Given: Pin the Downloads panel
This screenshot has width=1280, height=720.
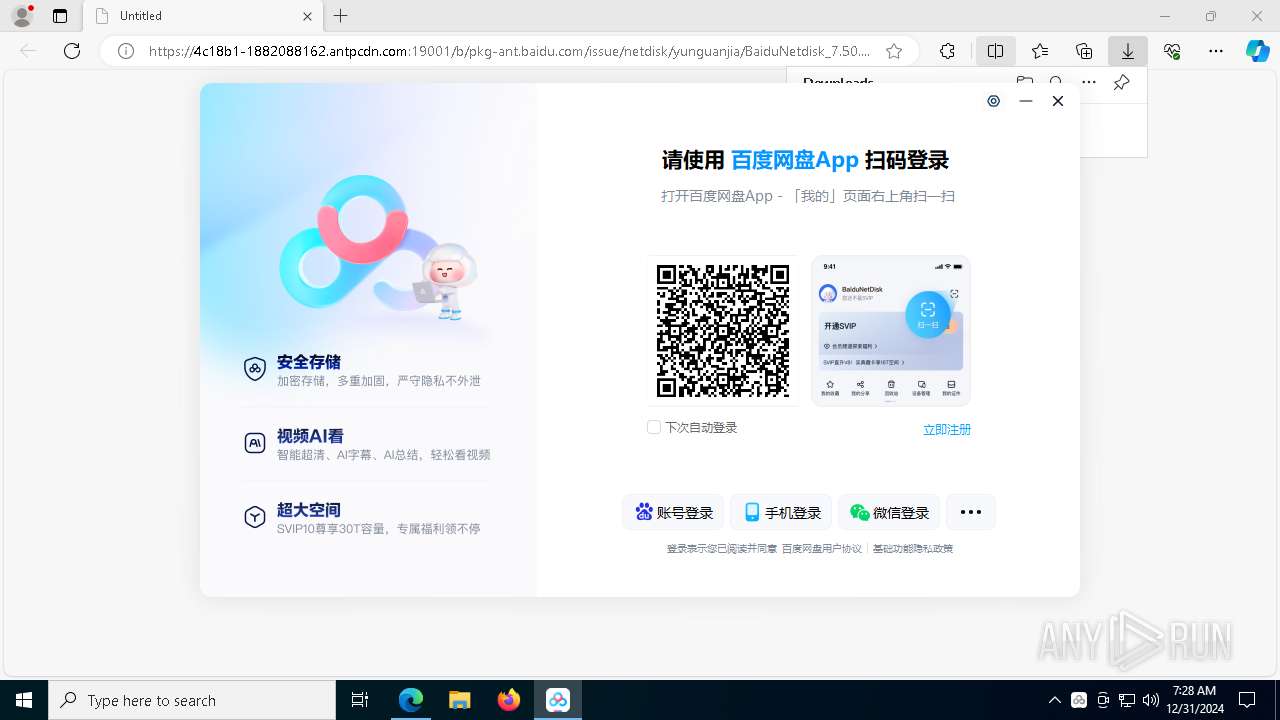Looking at the screenshot, I should [x=1122, y=82].
